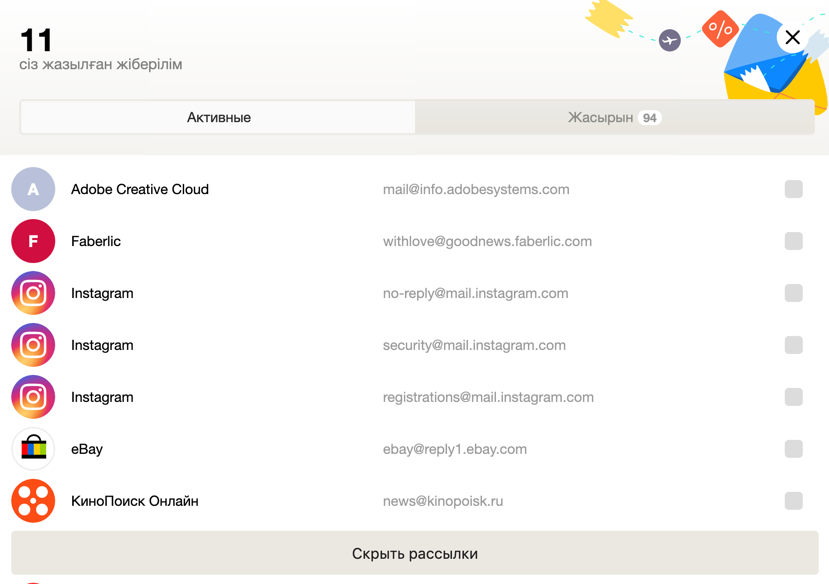Click the Adobe Creative Cloud avatar icon
Screen dimensions: 829x584
tap(33, 189)
